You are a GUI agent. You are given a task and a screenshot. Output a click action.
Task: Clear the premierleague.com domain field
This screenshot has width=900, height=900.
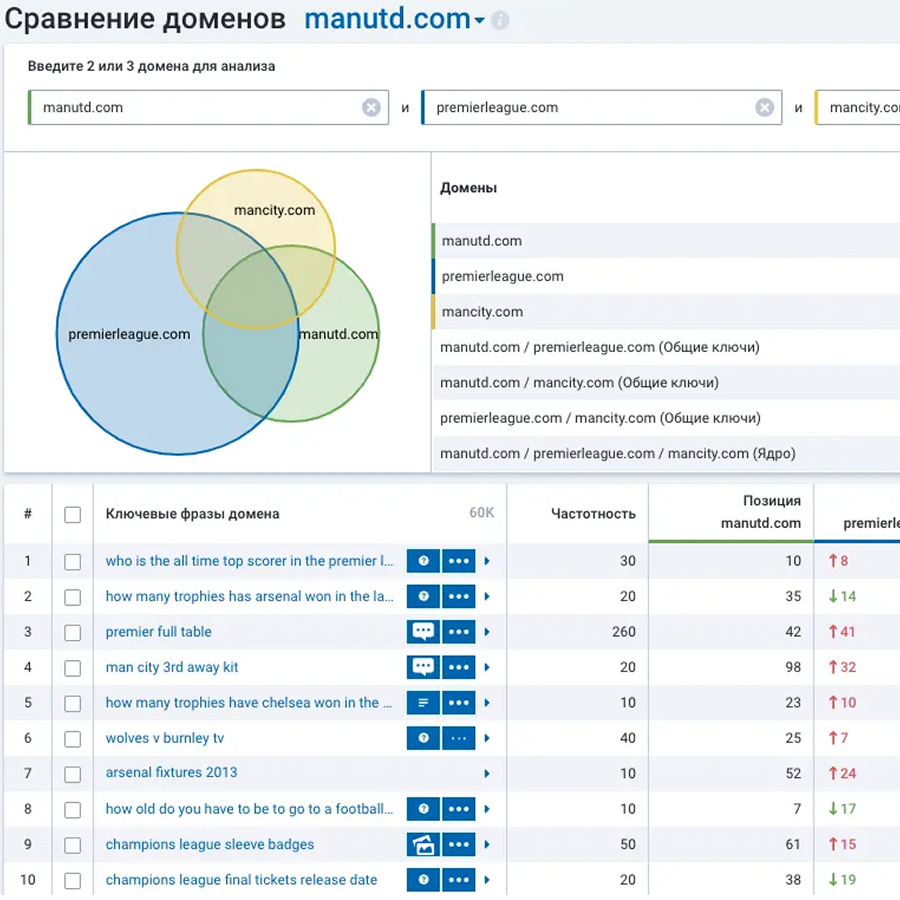764,108
